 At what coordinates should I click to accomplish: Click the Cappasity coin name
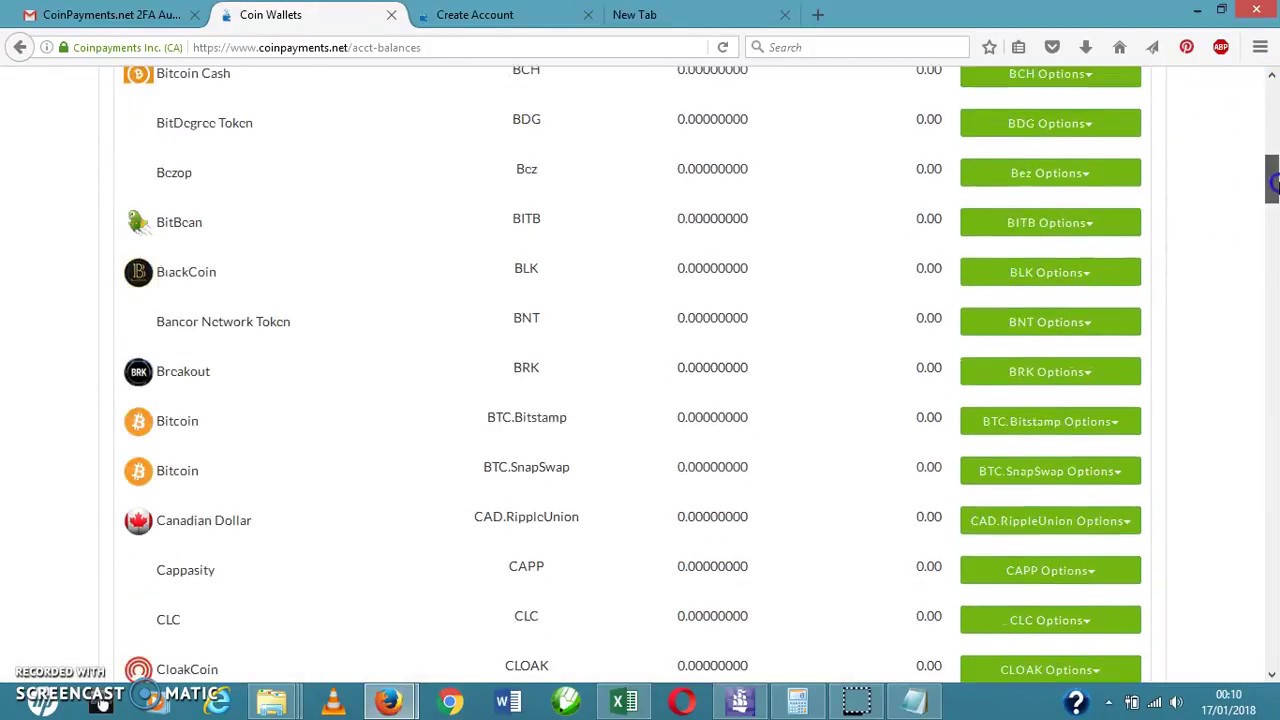[185, 570]
